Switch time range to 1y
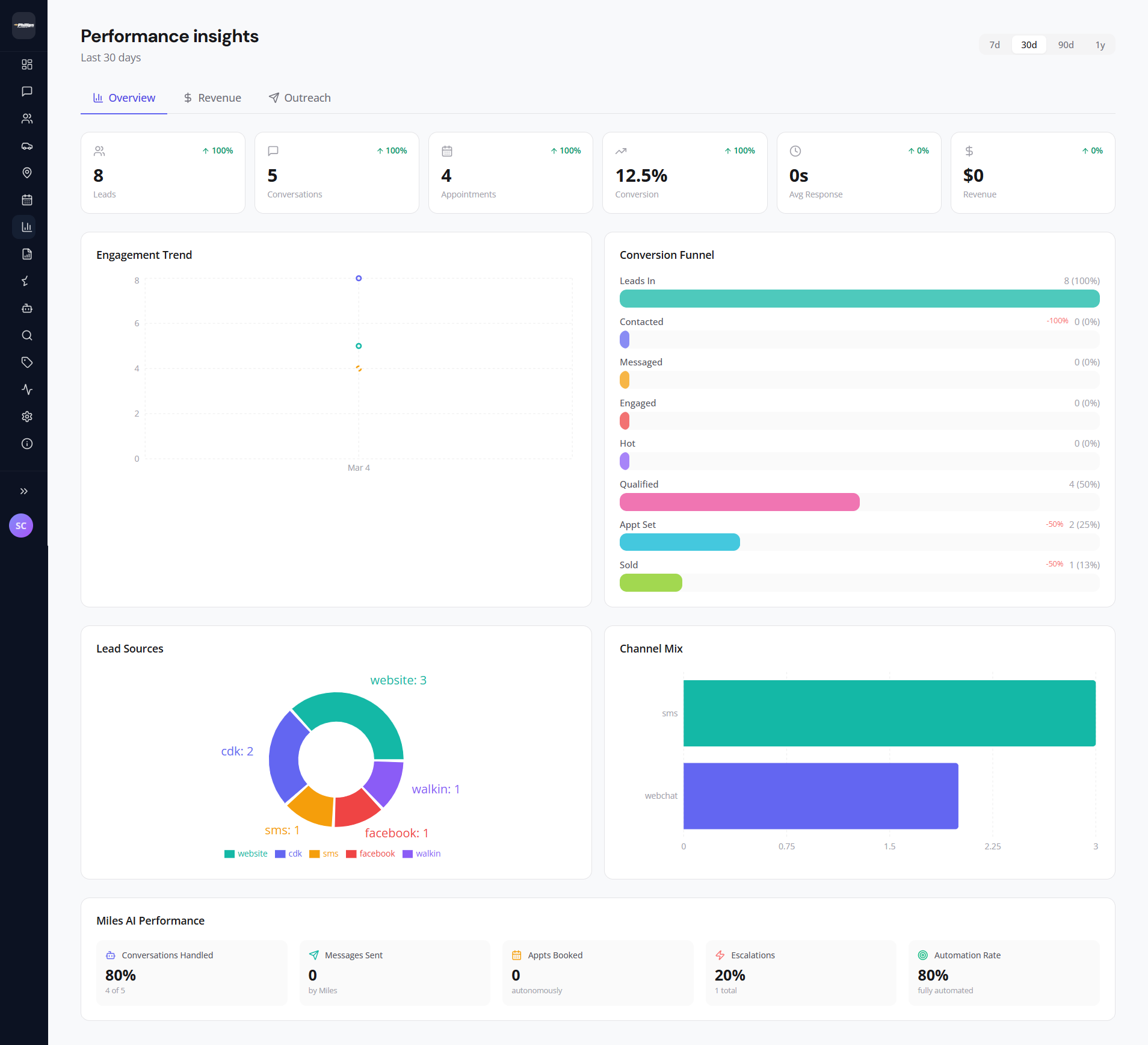The image size is (1148, 1045). click(x=1100, y=45)
